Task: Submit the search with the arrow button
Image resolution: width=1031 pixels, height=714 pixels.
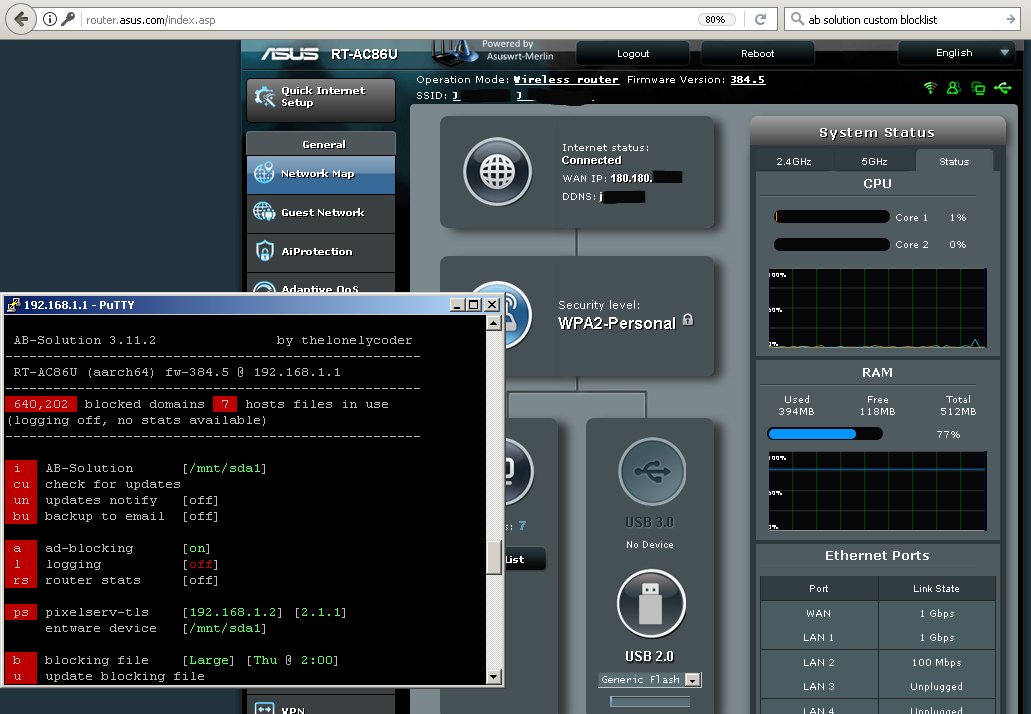Action: (x=1011, y=19)
